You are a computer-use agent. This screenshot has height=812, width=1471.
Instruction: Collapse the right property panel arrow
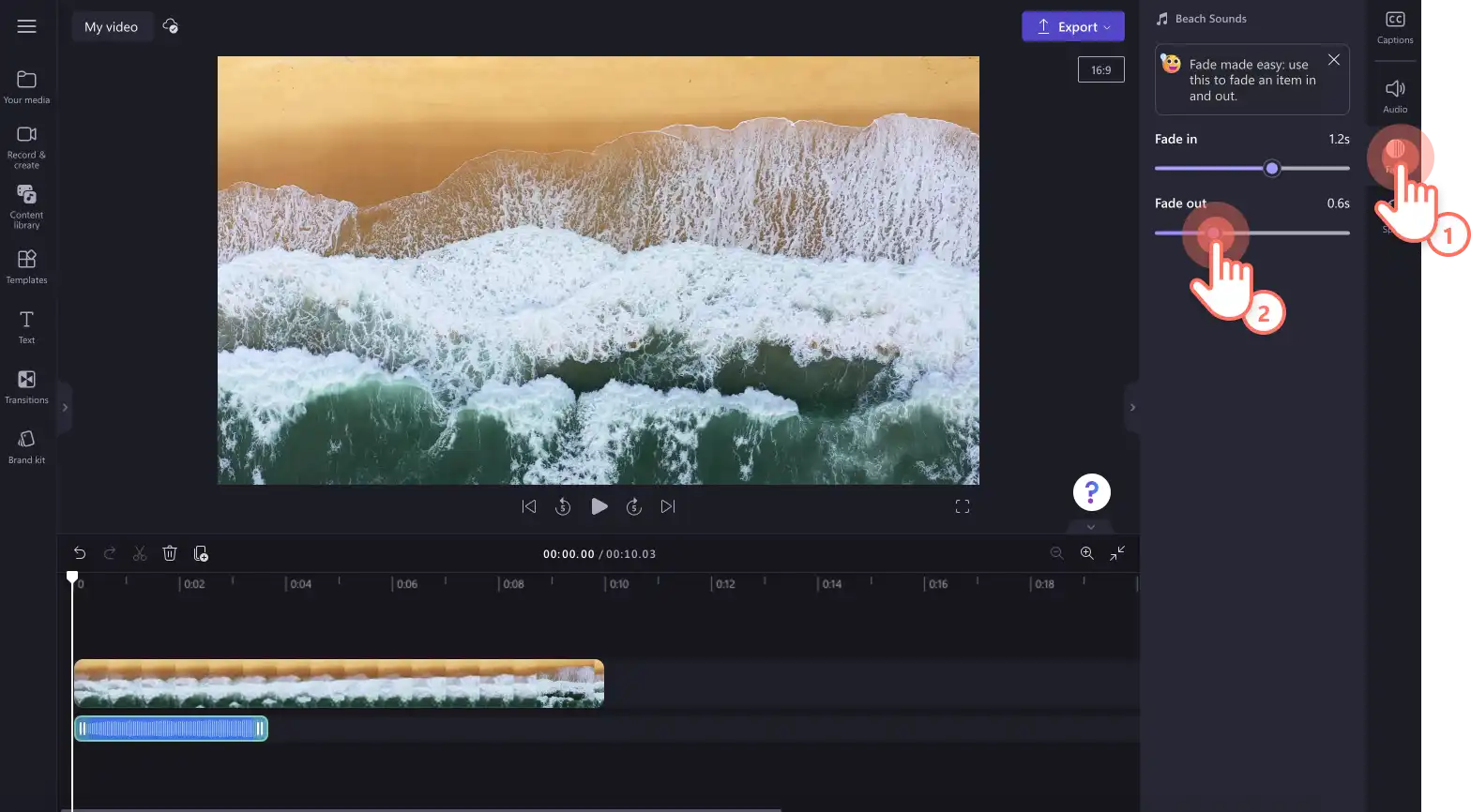coord(1132,408)
